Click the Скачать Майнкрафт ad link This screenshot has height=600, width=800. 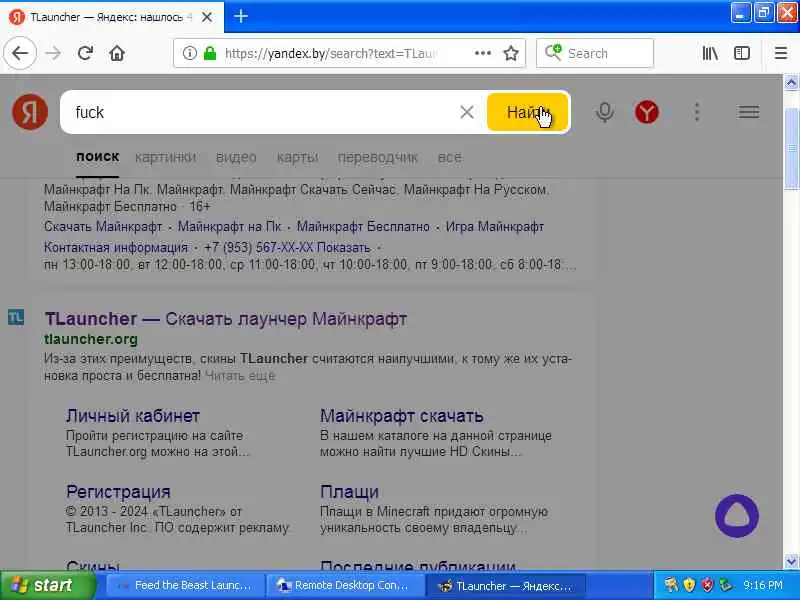(x=103, y=226)
